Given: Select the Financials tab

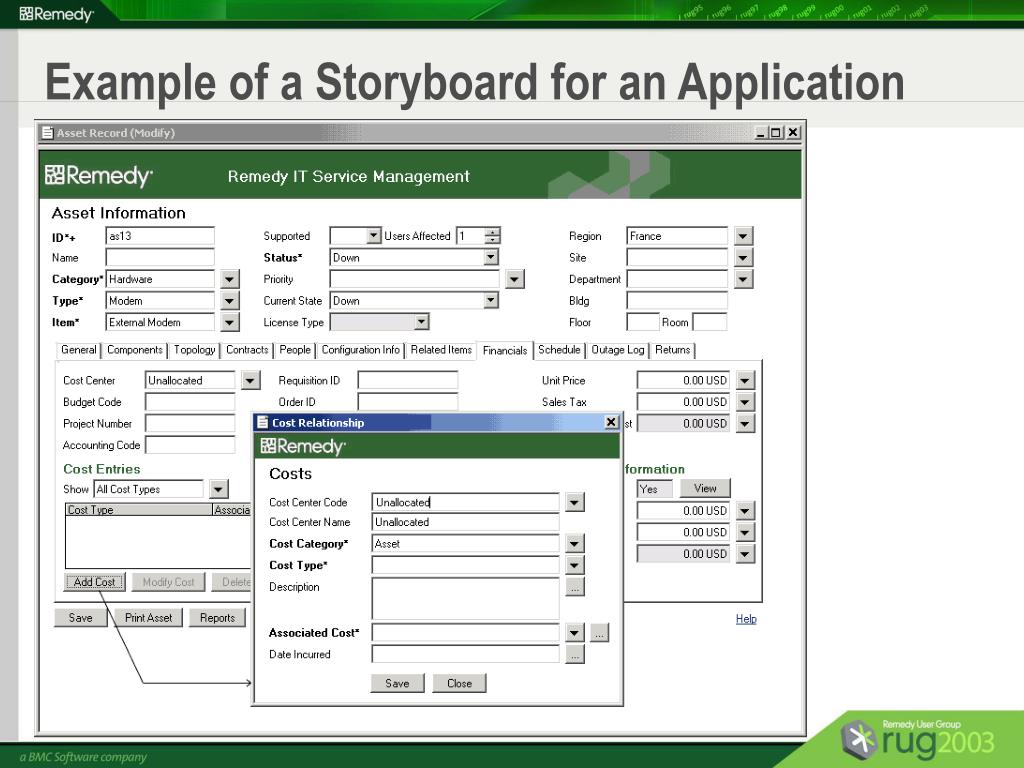Looking at the screenshot, I should pos(505,351).
